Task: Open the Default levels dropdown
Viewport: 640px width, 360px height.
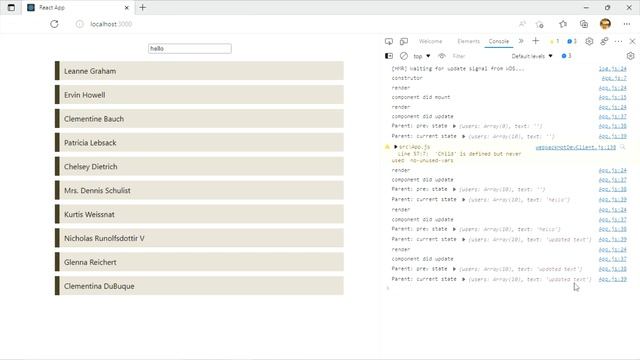Action: 532,56
